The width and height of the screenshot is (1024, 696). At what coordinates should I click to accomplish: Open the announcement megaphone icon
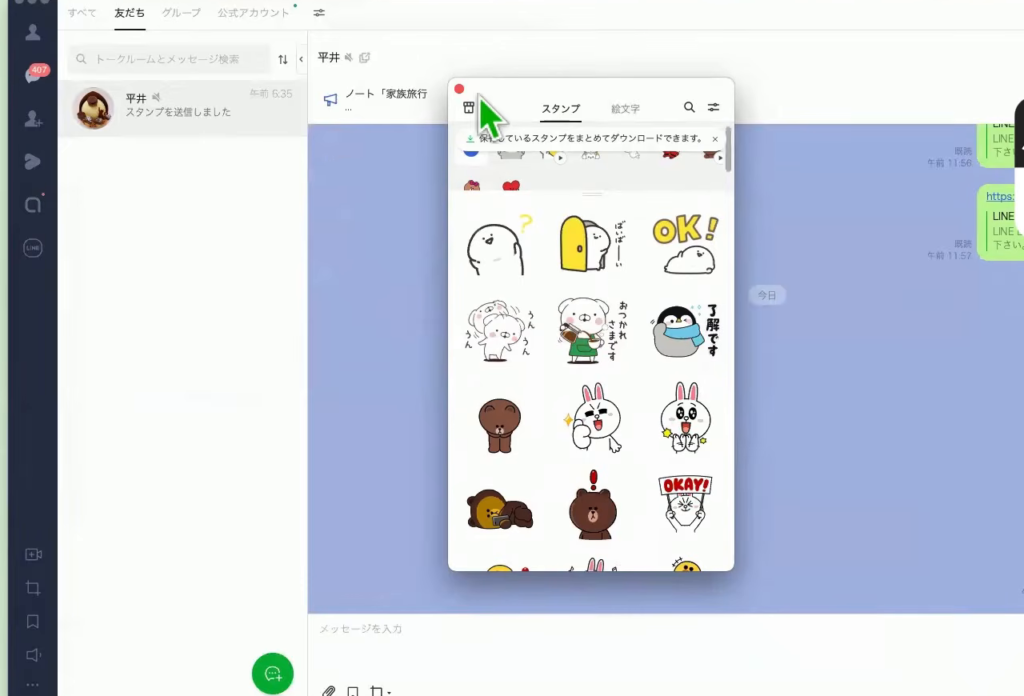330,99
